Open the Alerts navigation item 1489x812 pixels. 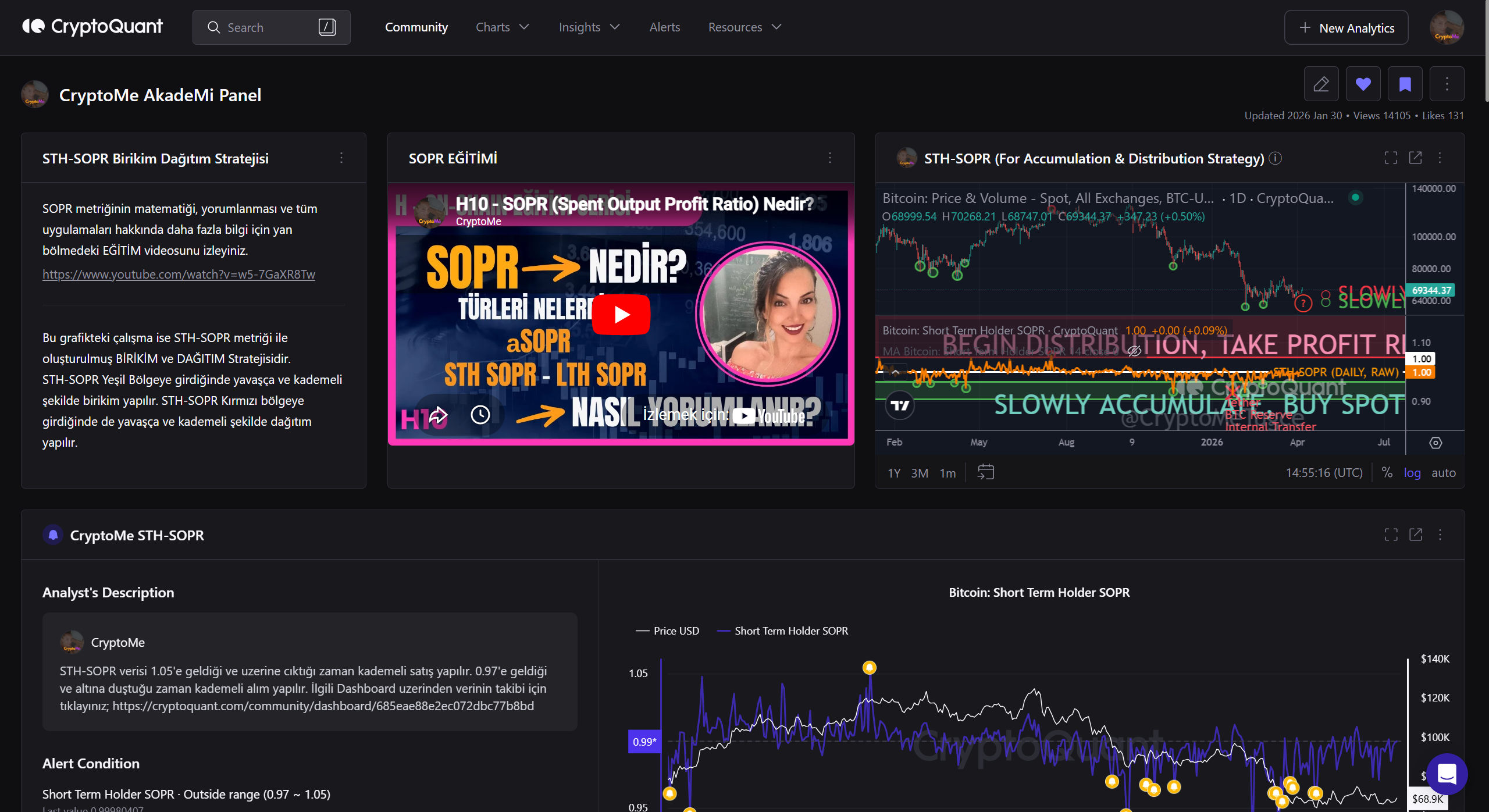pos(664,27)
